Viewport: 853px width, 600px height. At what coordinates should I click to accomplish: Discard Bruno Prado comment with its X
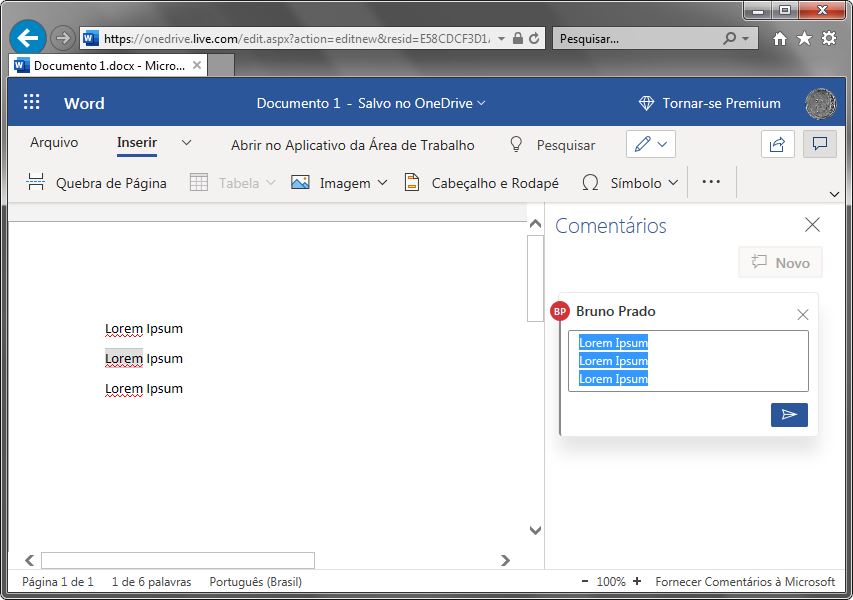802,314
